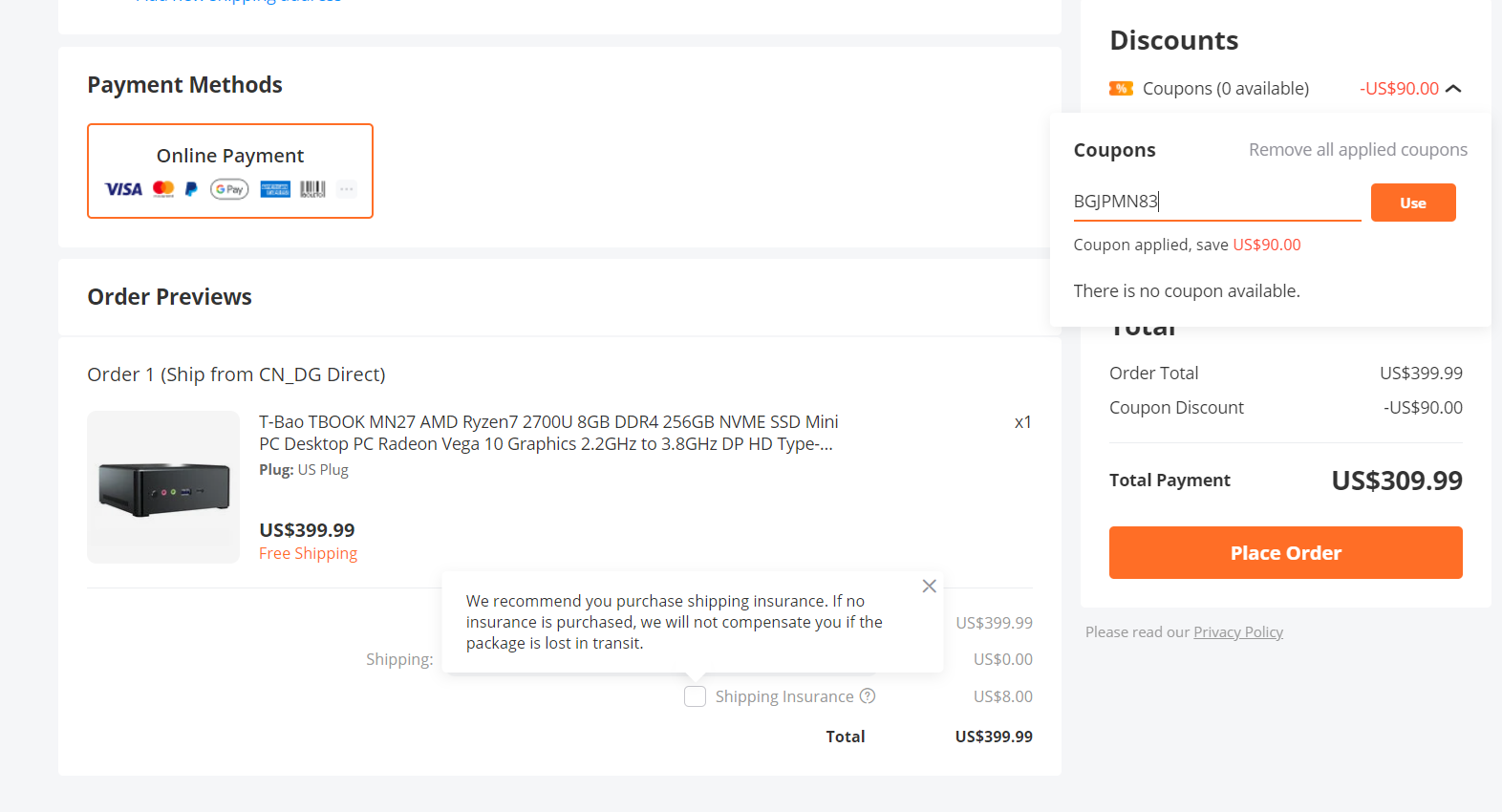The height and width of the screenshot is (812, 1502).
Task: Click the Mastercard payment icon
Action: coord(163,189)
